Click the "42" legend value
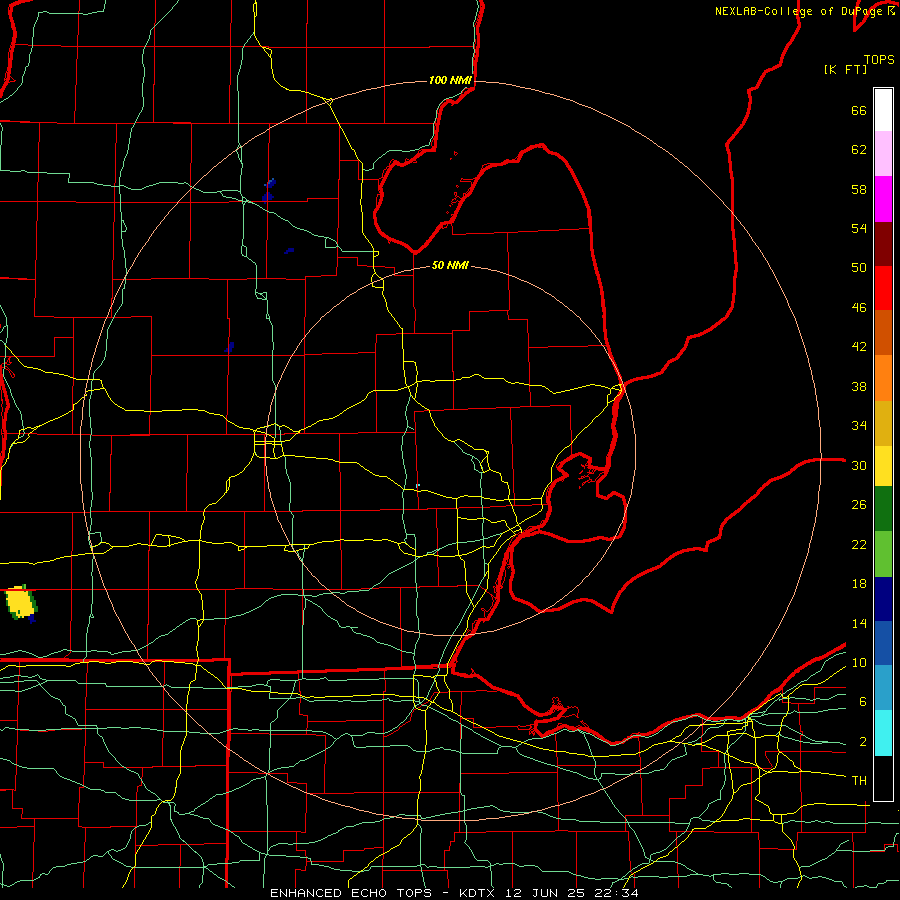The image size is (900, 900). pyautogui.click(x=859, y=347)
